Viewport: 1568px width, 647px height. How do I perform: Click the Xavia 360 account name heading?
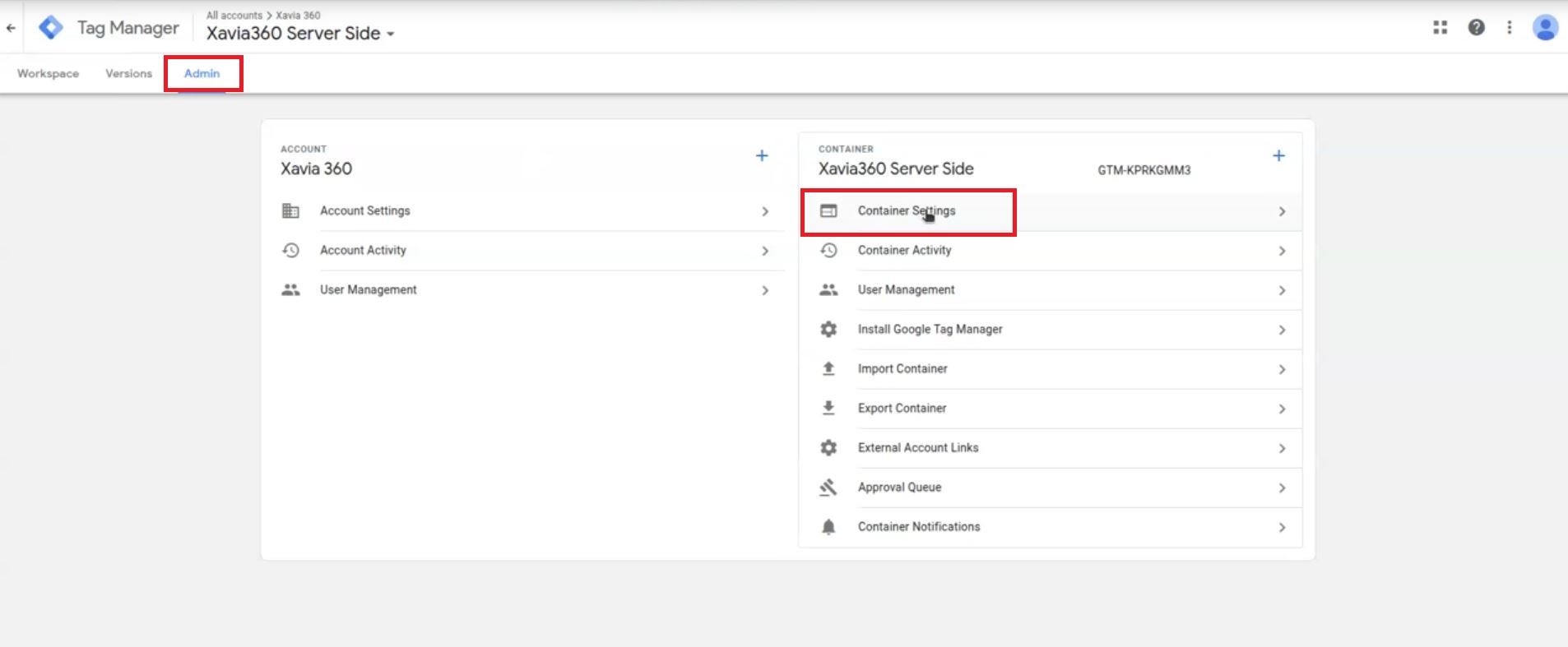(316, 169)
